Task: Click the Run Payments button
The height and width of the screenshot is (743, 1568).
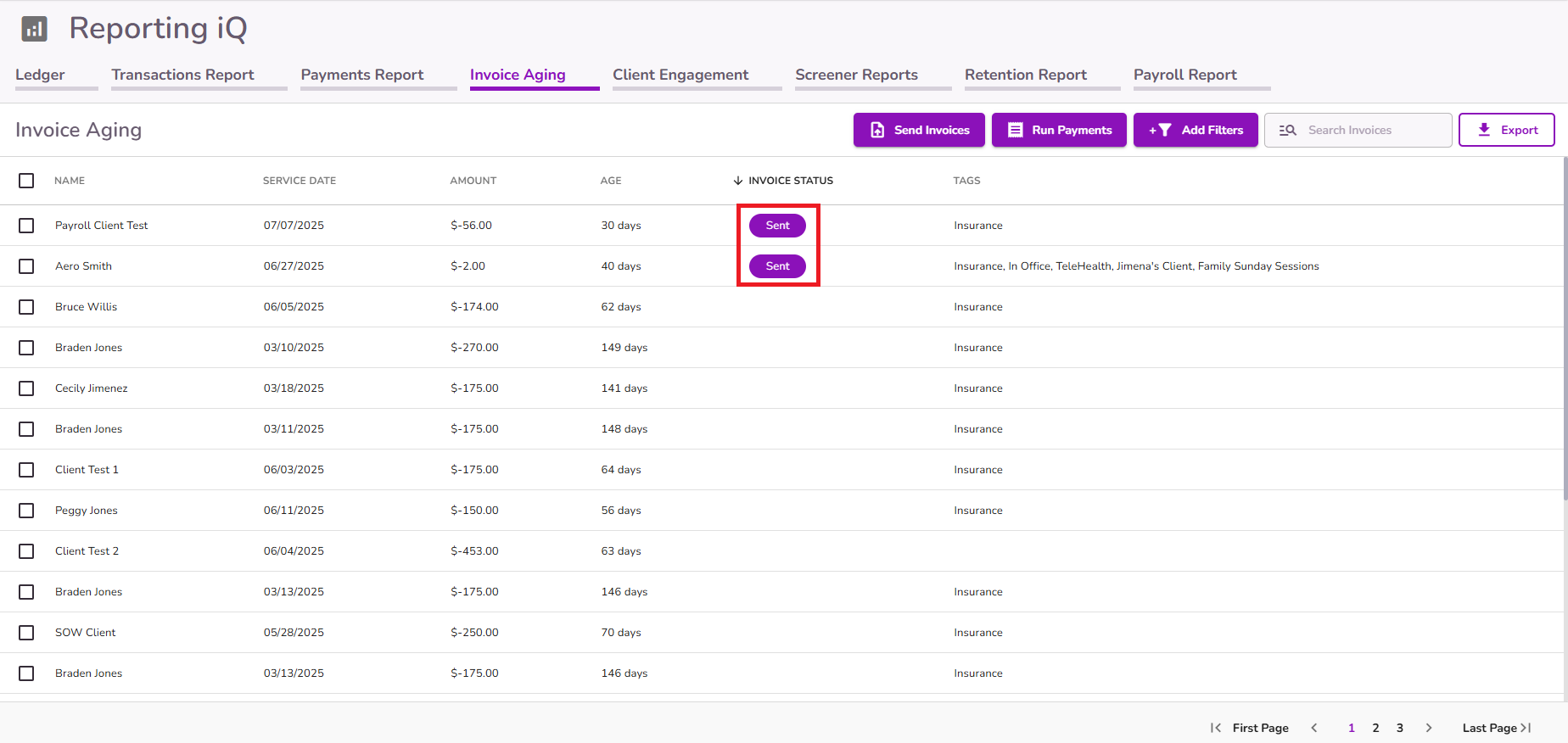Action: tap(1059, 130)
